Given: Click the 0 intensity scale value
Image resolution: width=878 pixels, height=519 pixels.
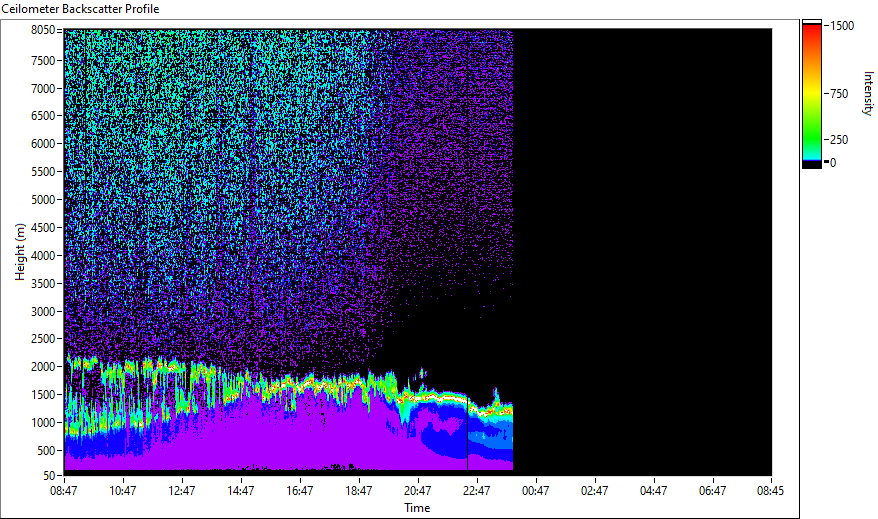Looking at the screenshot, I should click(833, 163).
